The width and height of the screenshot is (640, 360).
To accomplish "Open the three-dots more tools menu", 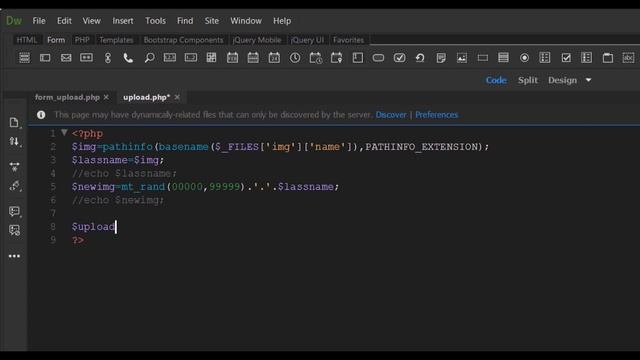I will (14, 256).
